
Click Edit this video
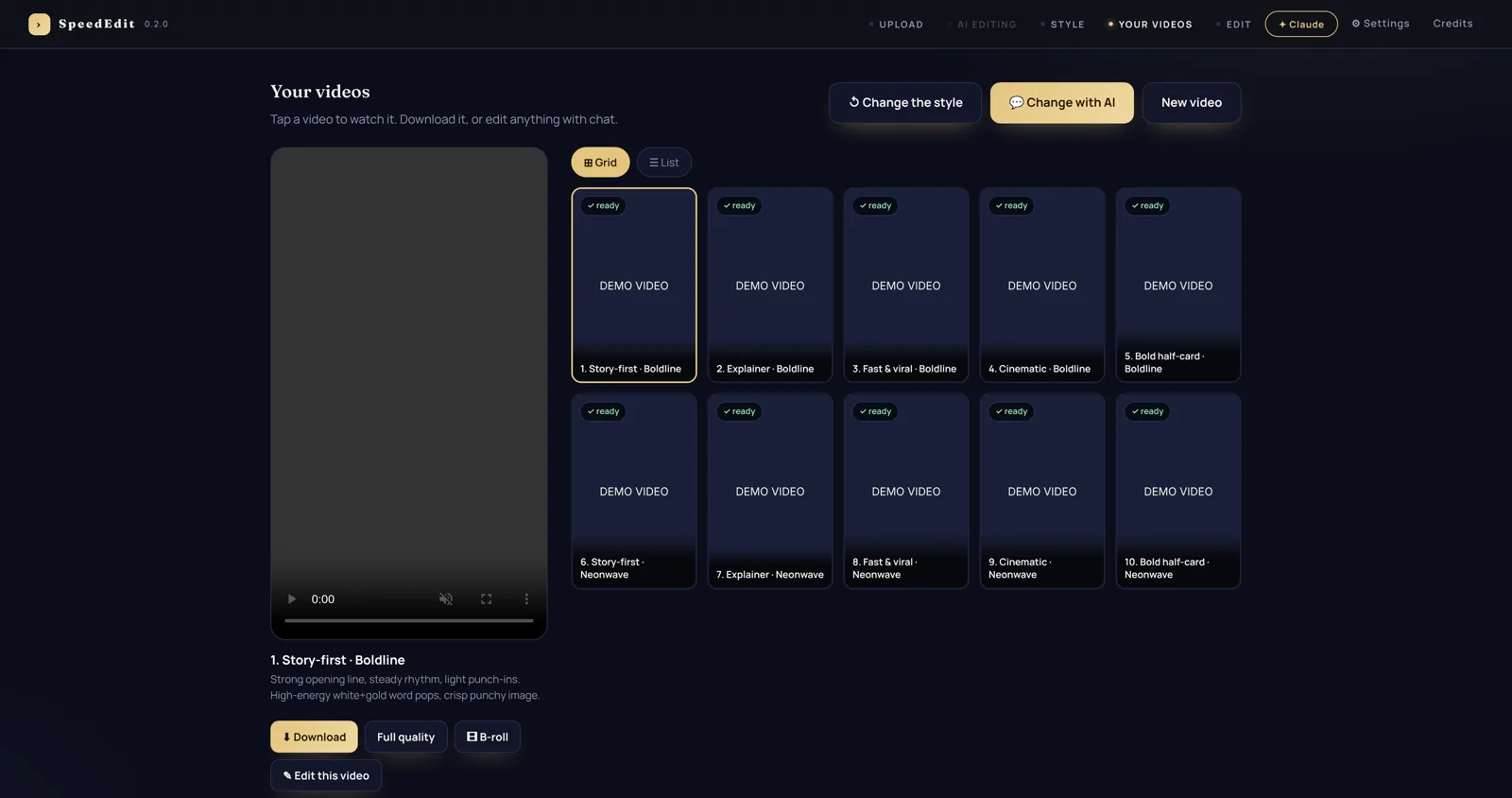coord(326,775)
